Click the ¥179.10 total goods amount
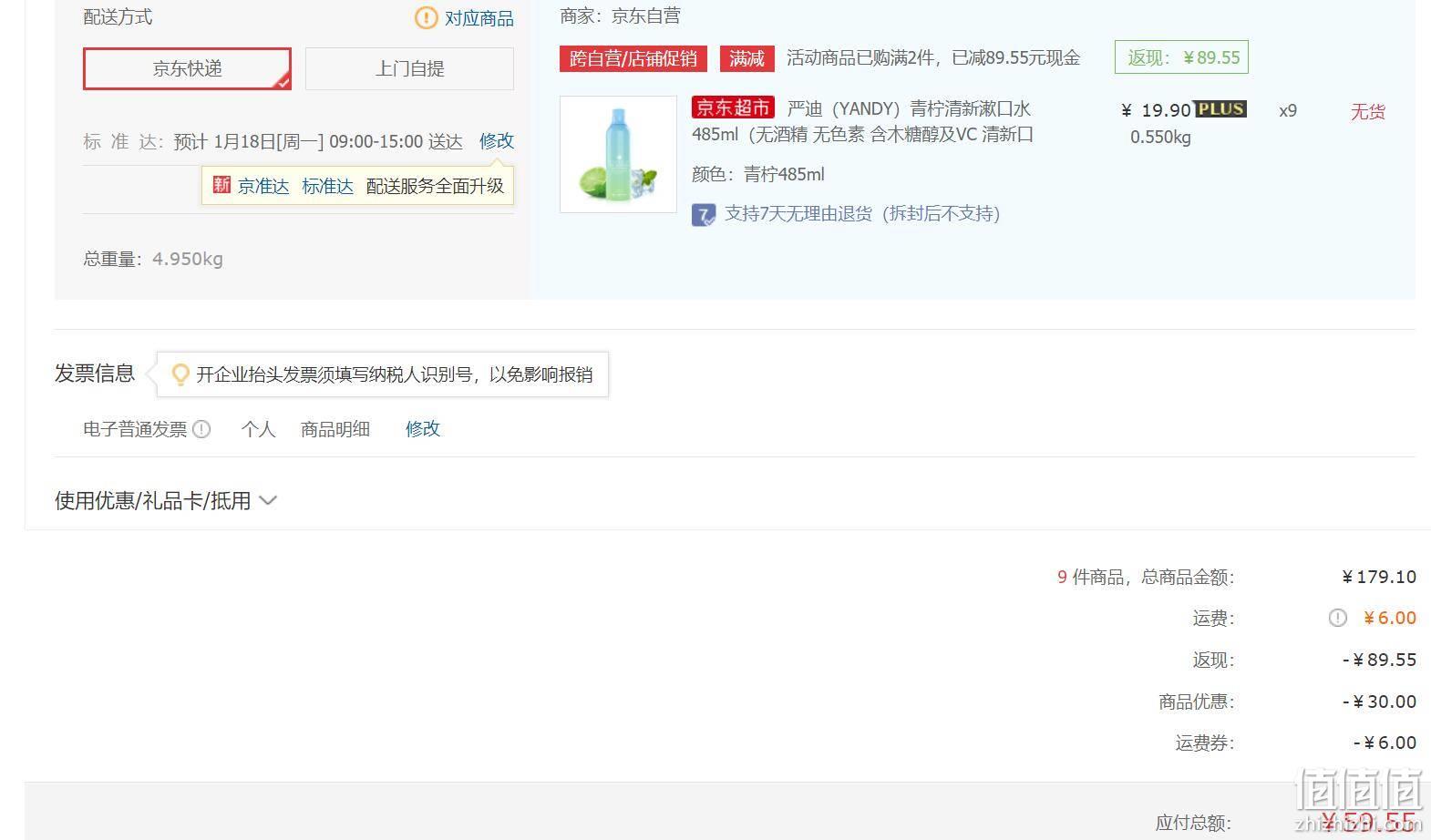 pyautogui.click(x=1380, y=577)
